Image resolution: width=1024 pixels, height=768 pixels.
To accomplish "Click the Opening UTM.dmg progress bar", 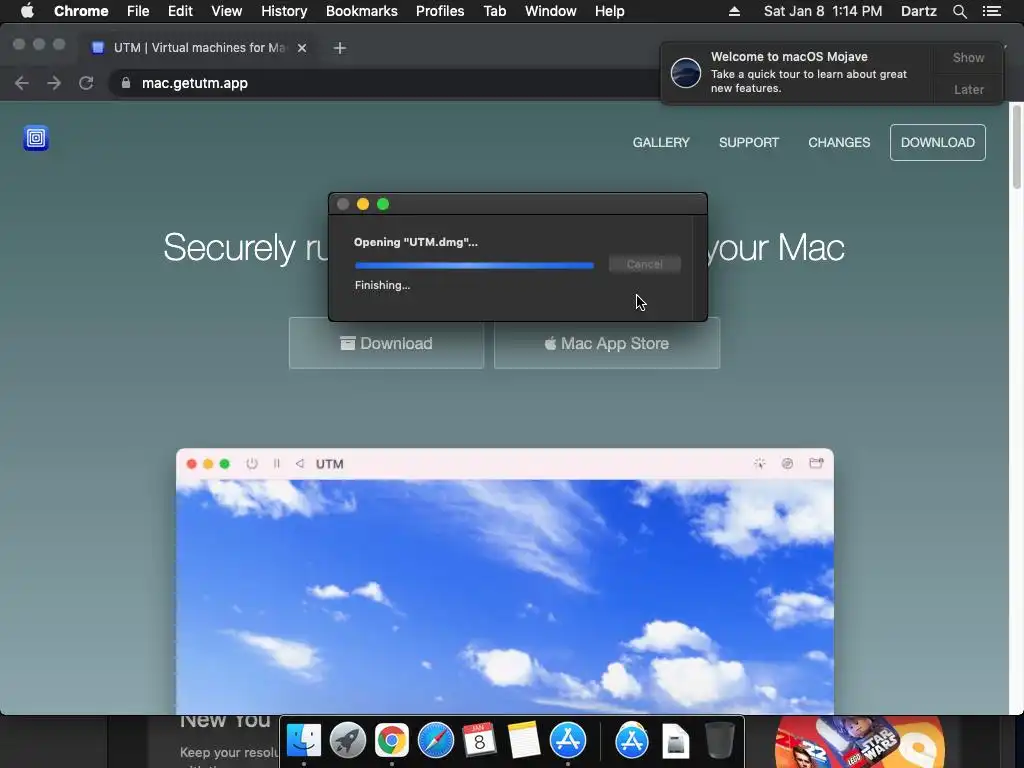I will coord(474,265).
